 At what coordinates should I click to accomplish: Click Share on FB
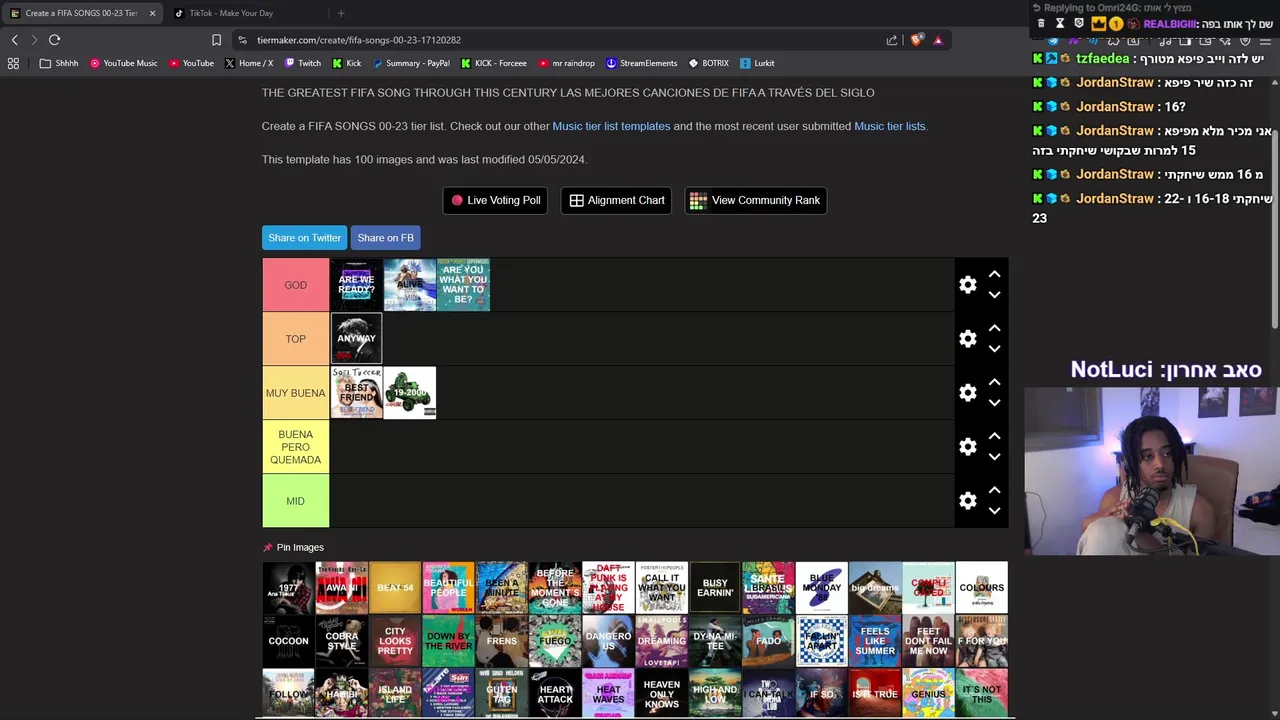(385, 238)
